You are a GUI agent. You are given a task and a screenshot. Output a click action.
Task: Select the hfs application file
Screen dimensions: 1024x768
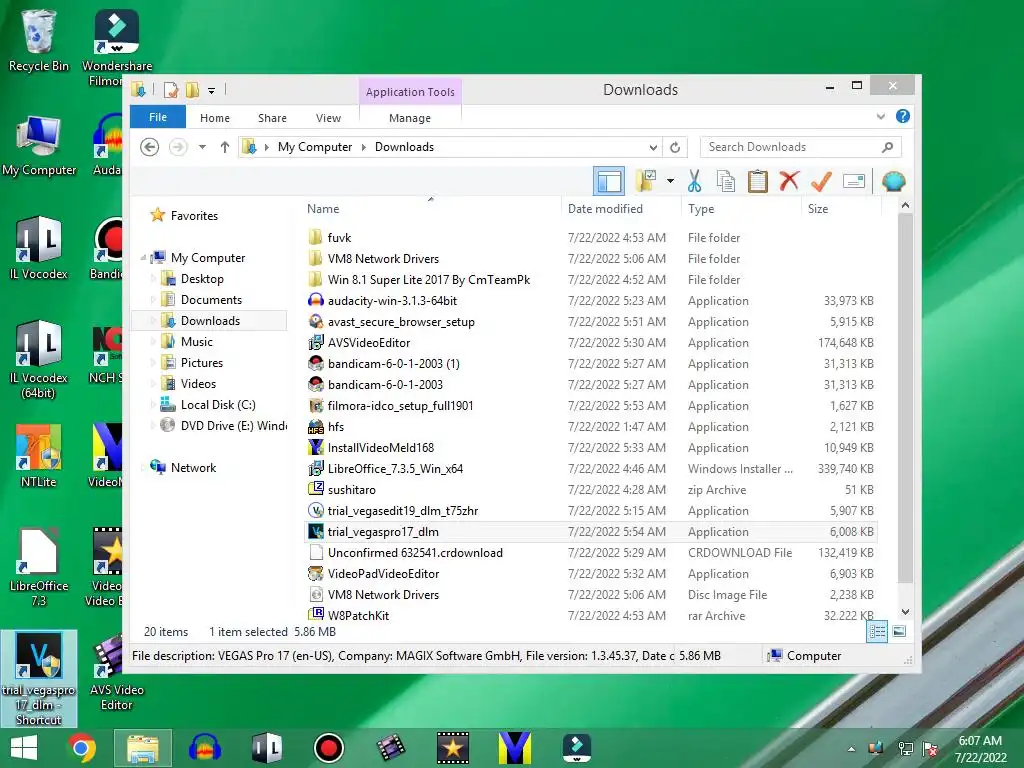(336, 426)
